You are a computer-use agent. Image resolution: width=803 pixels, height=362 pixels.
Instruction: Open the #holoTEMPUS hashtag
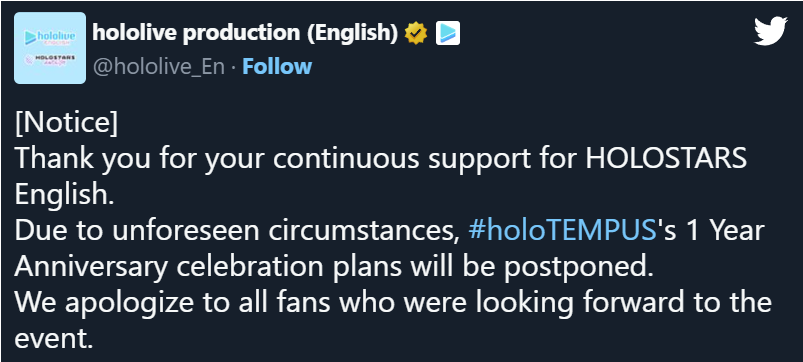tap(562, 230)
